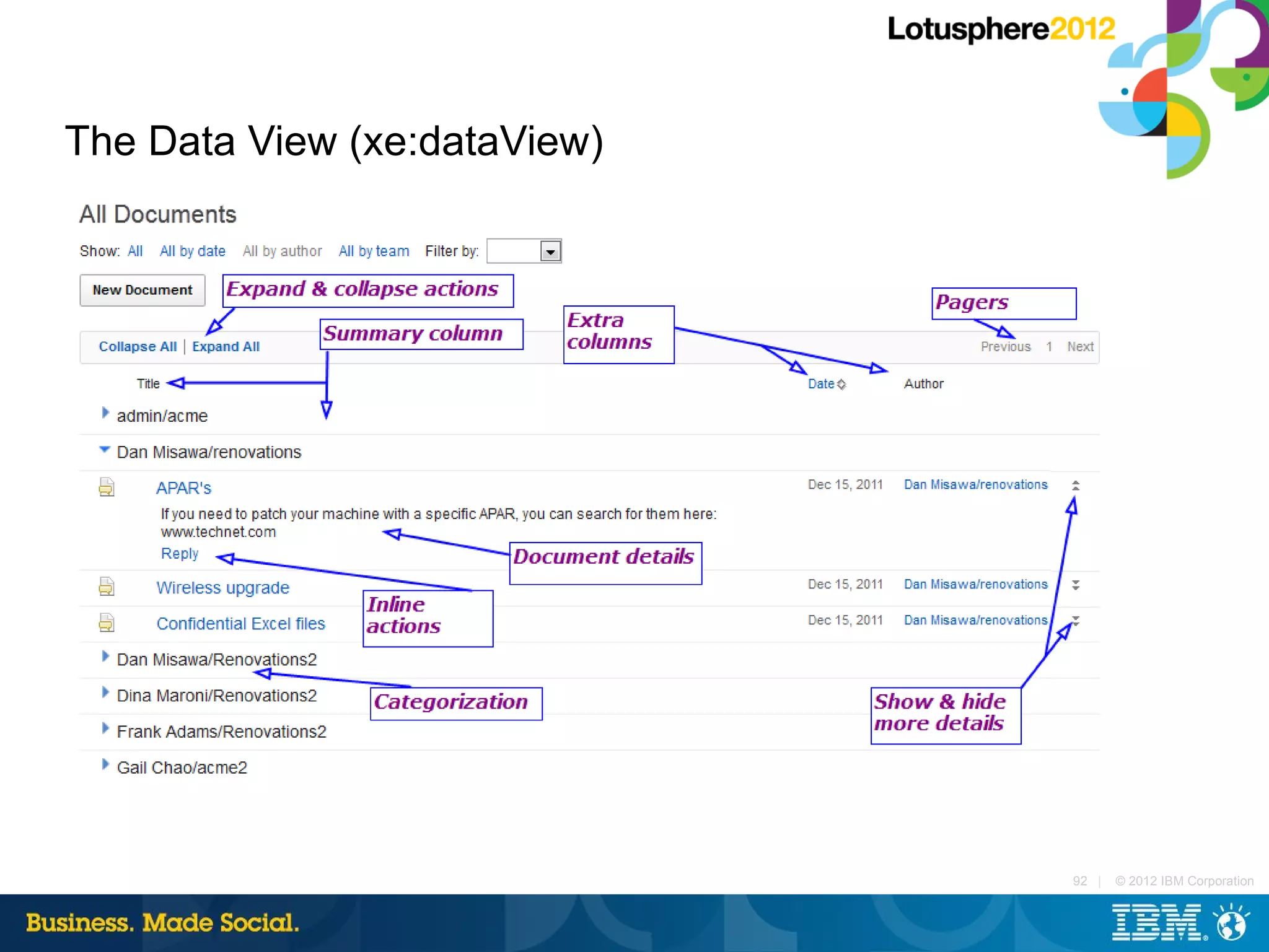Click the Title column header
Viewport: 1269px width, 952px height.
[x=148, y=384]
